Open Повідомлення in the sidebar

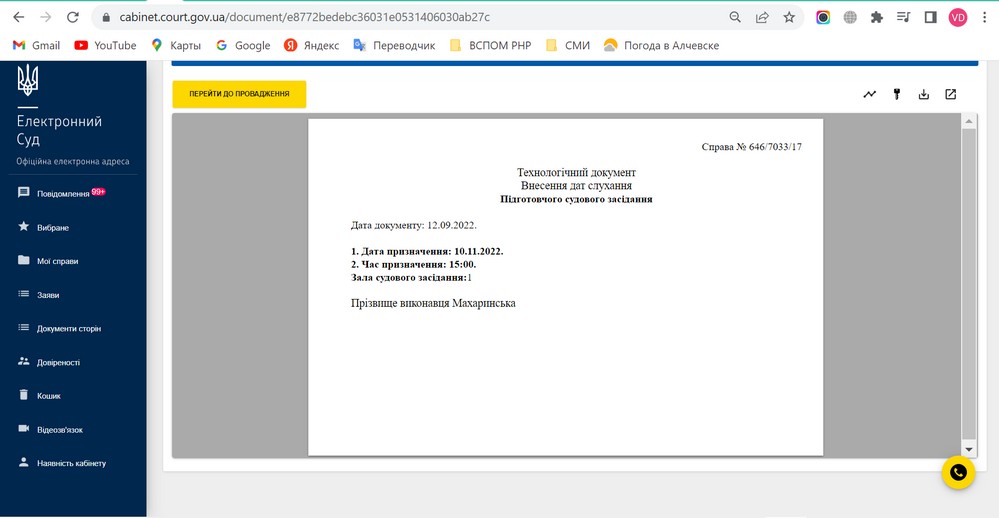63,194
